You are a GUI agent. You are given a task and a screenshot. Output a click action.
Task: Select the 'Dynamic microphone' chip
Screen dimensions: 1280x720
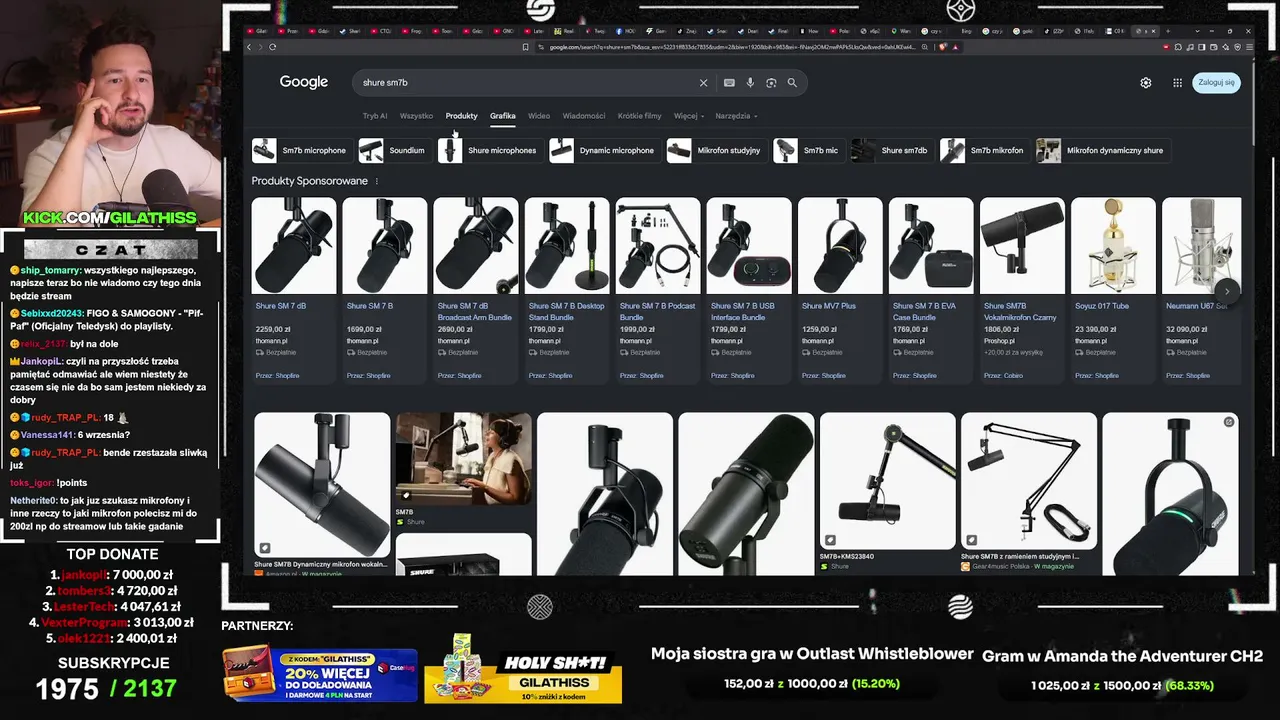(603, 151)
